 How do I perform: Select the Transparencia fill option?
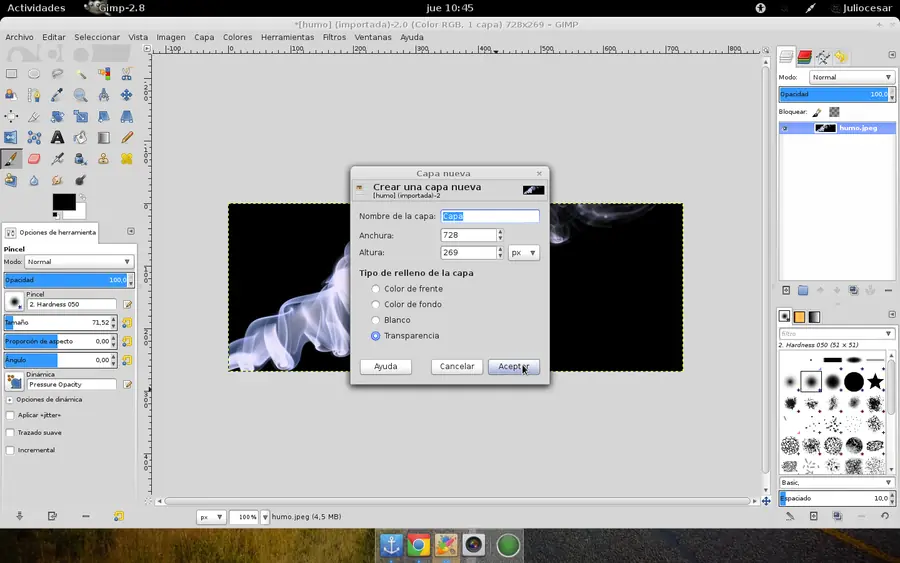click(376, 336)
